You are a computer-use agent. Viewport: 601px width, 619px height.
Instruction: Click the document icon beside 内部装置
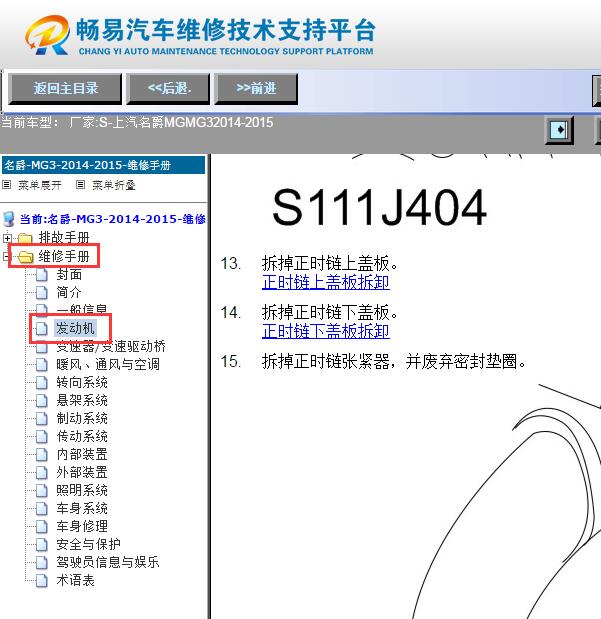(x=41, y=454)
